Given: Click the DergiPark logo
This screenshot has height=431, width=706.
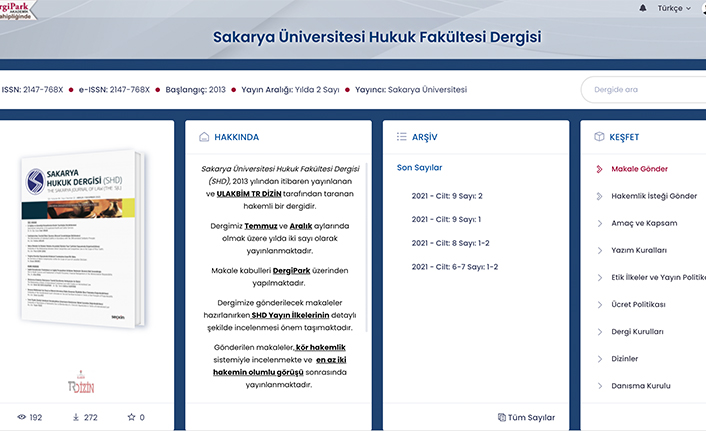Looking at the screenshot, I should click(x=17, y=10).
